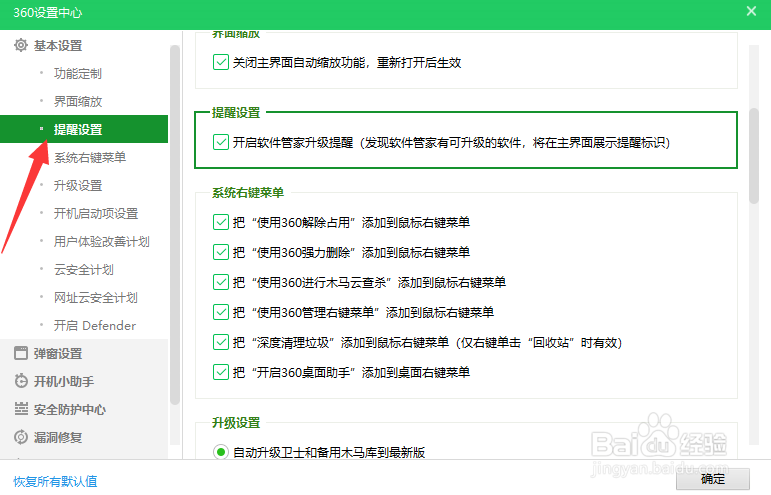The image size is (771, 495).
Task: Open 用户体验改善计划 settings
Action: pos(101,242)
